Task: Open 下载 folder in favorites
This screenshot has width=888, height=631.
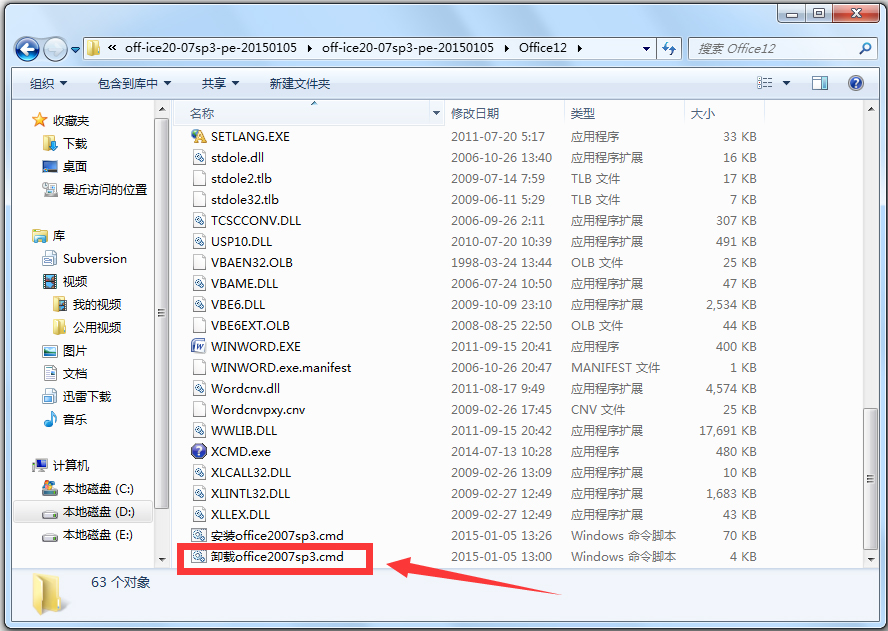Action: 65,143
